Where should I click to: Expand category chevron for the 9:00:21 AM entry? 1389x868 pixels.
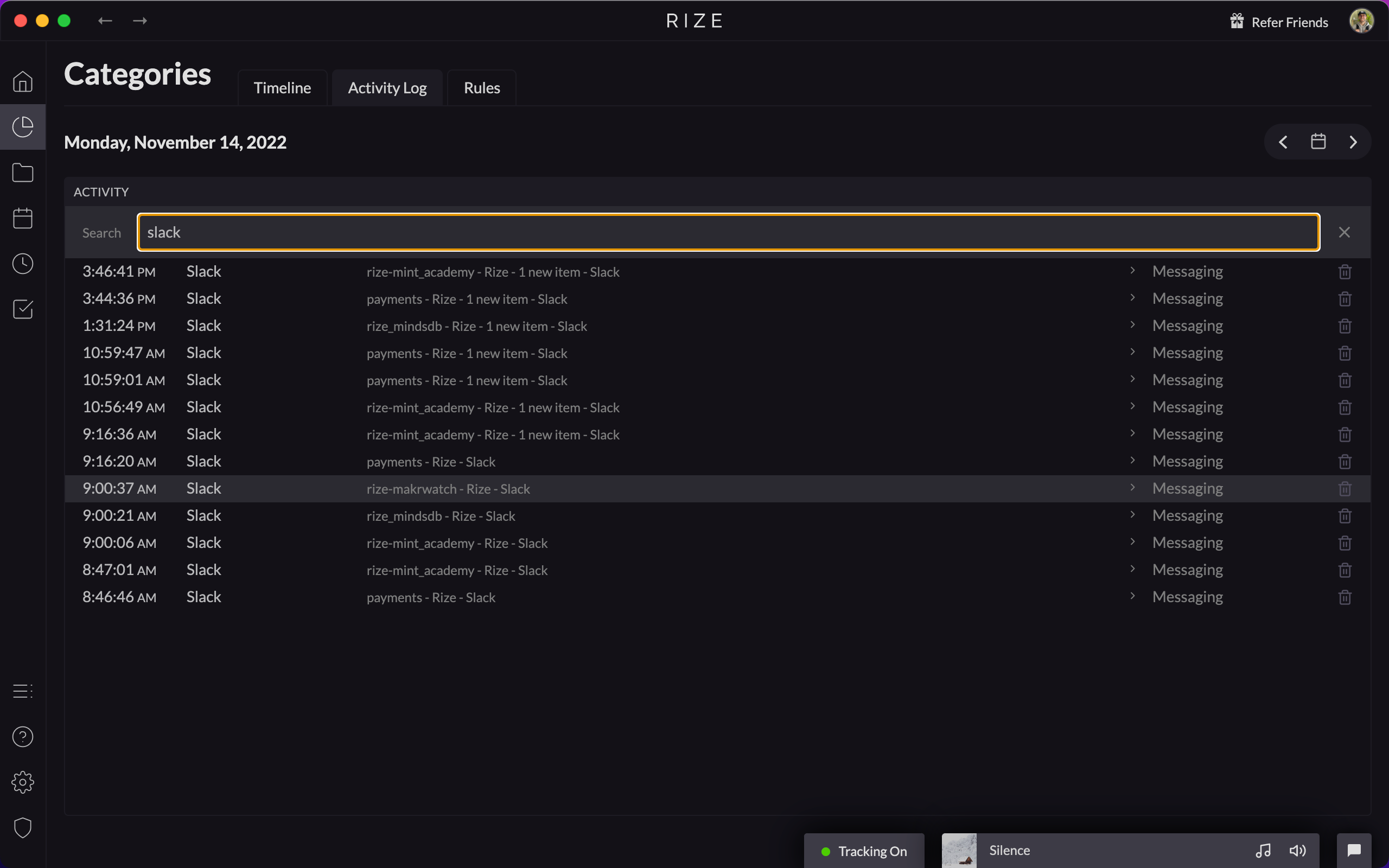pyautogui.click(x=1132, y=514)
